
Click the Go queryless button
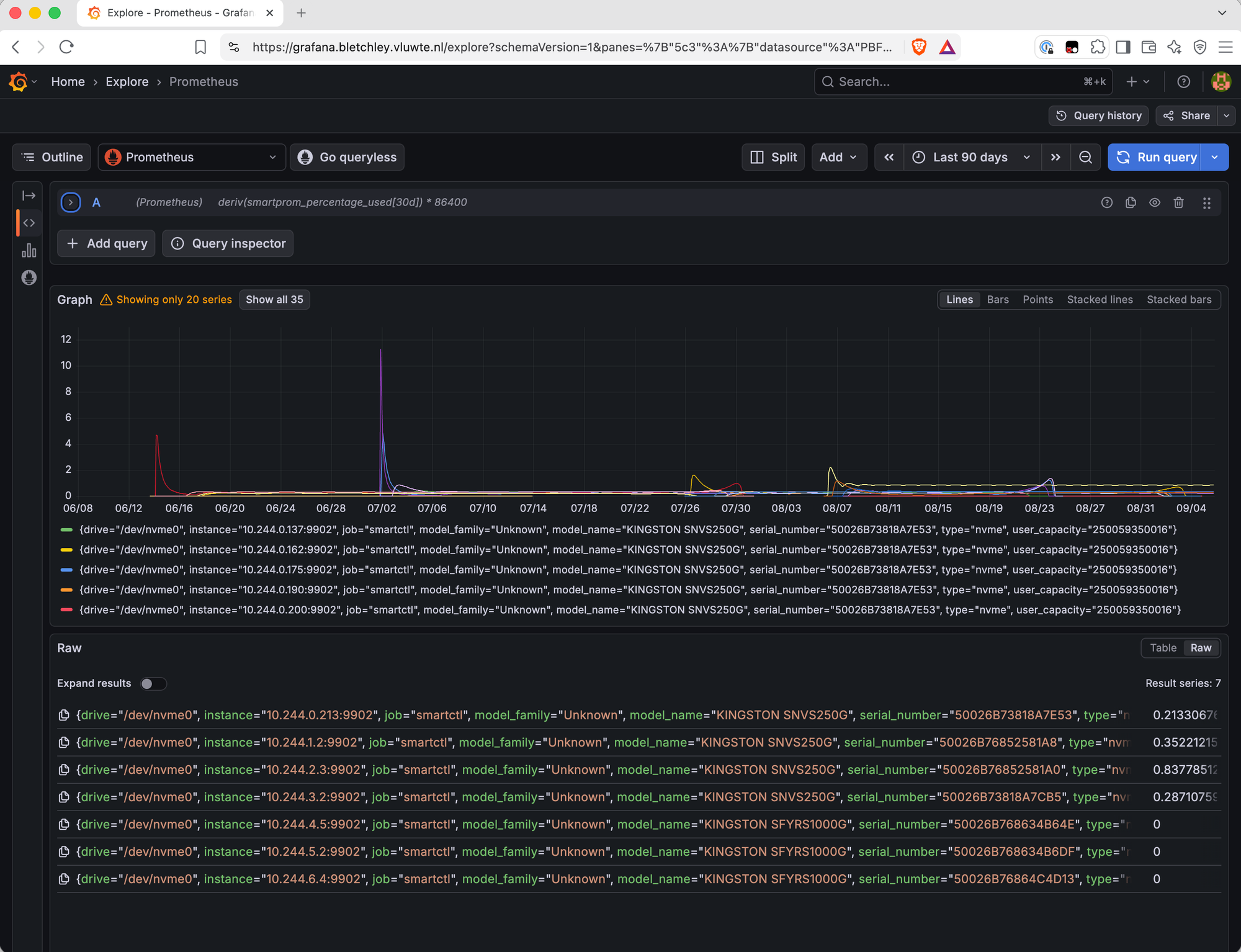pyautogui.click(x=347, y=157)
